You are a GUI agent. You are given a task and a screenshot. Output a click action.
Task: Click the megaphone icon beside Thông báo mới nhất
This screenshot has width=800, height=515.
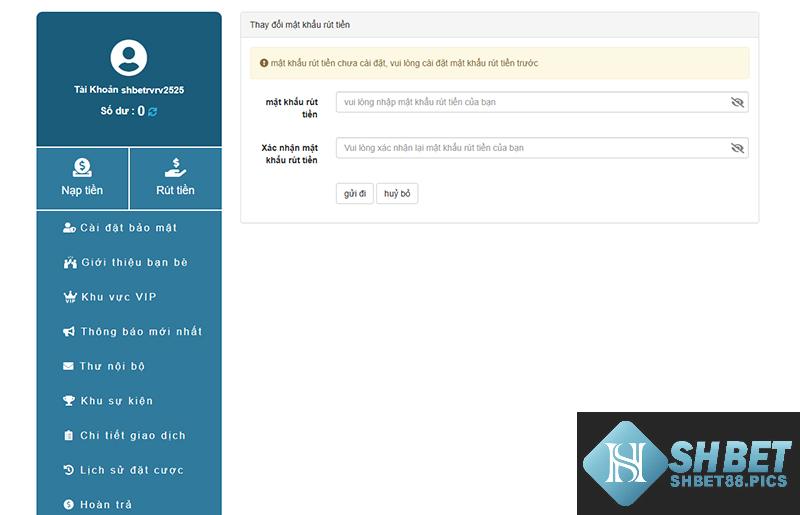[69, 332]
